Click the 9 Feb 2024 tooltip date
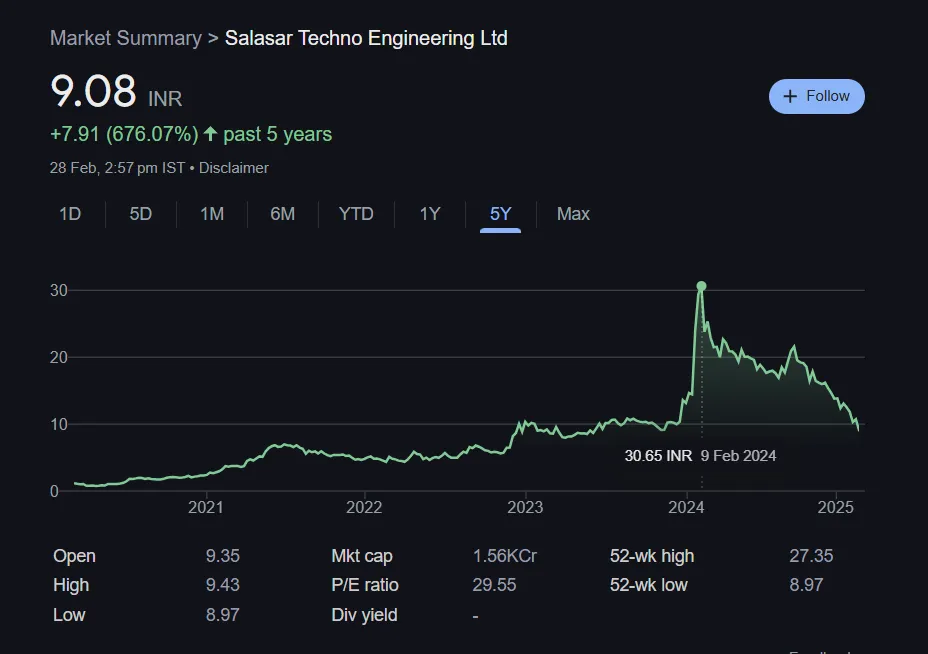 point(738,456)
